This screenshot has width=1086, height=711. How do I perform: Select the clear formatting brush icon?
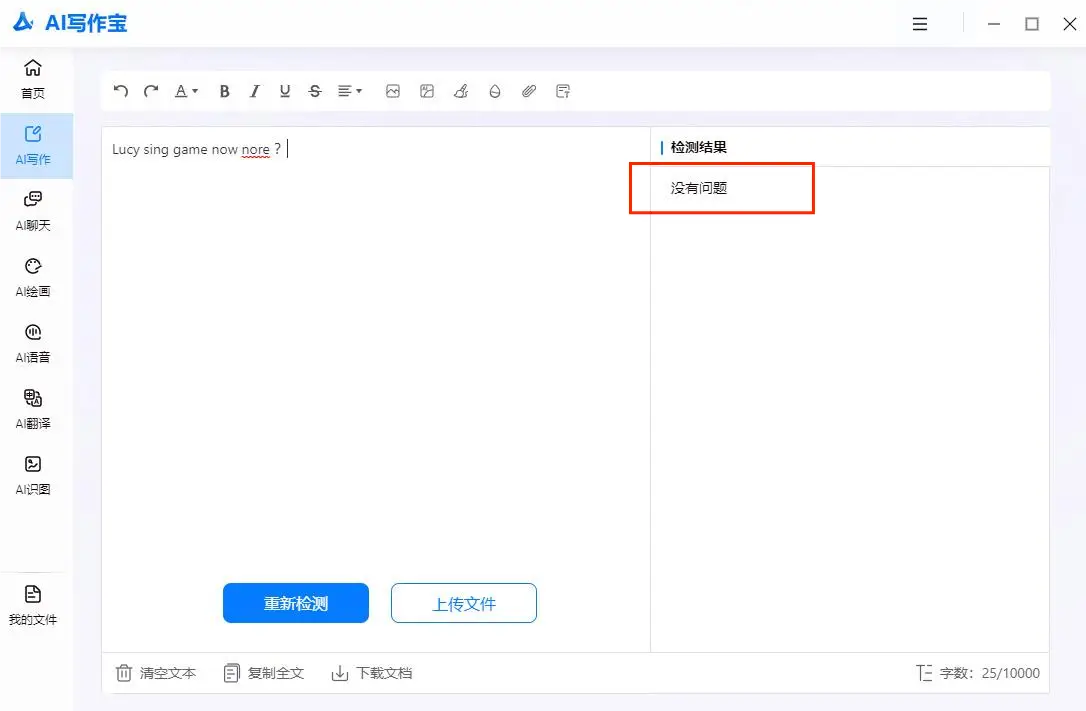pyautogui.click(x=461, y=91)
